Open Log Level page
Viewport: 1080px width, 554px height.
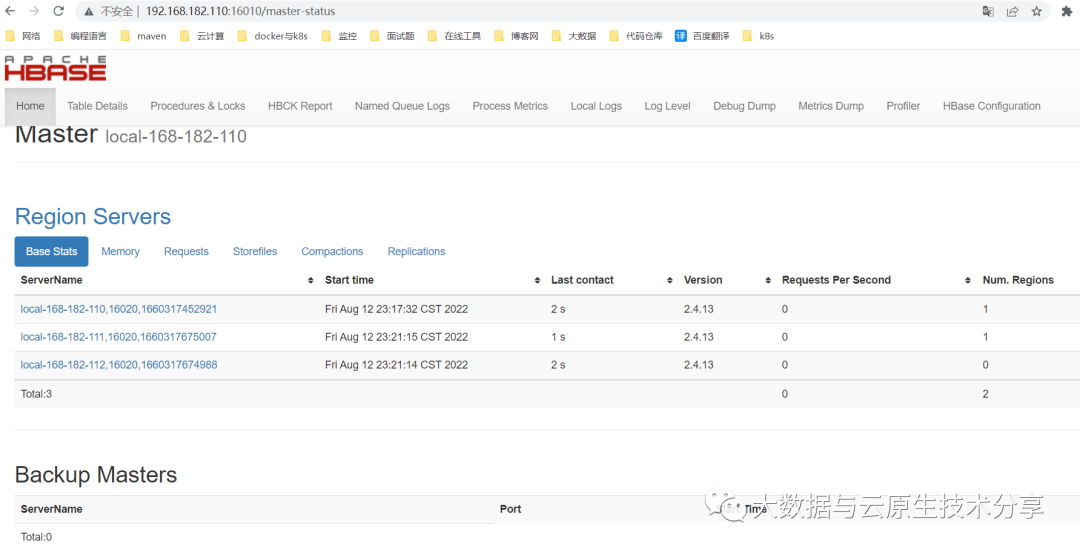[667, 106]
